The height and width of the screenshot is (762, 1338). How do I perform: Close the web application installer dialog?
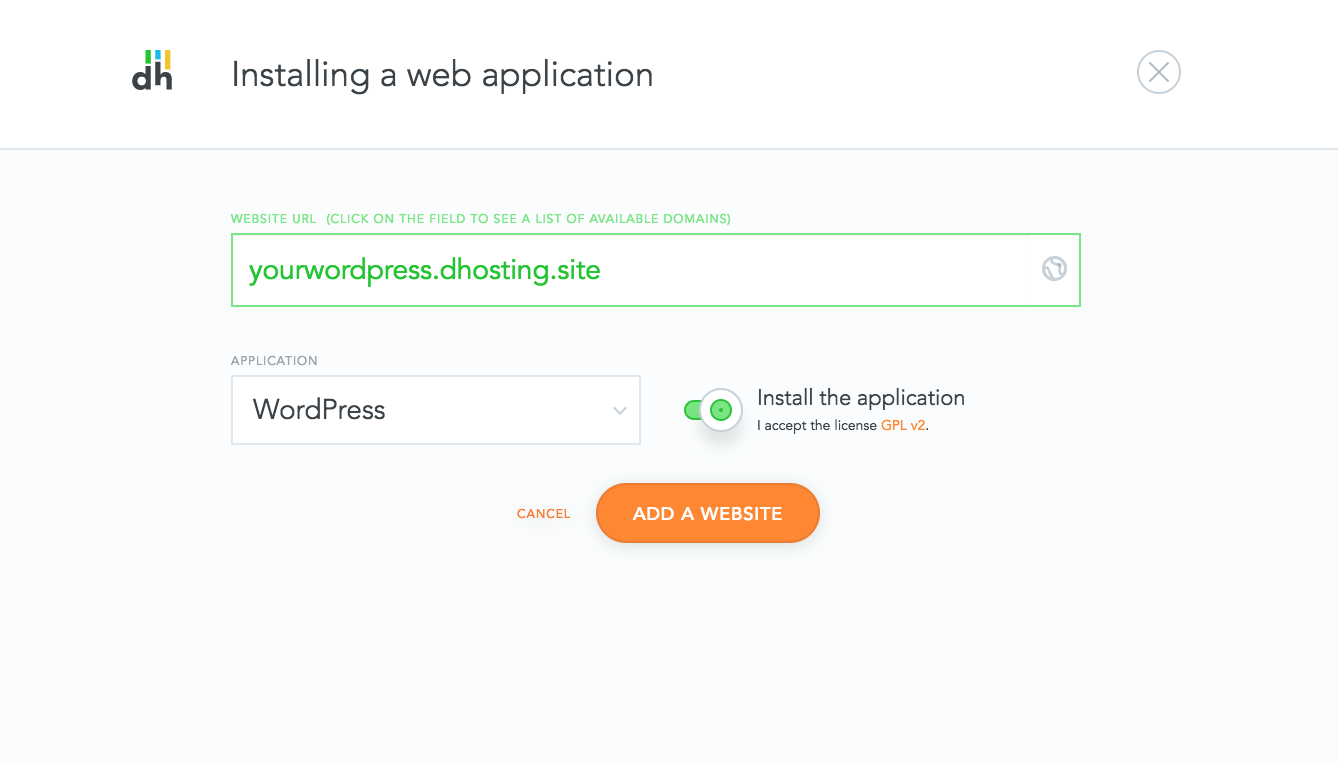tap(1158, 72)
